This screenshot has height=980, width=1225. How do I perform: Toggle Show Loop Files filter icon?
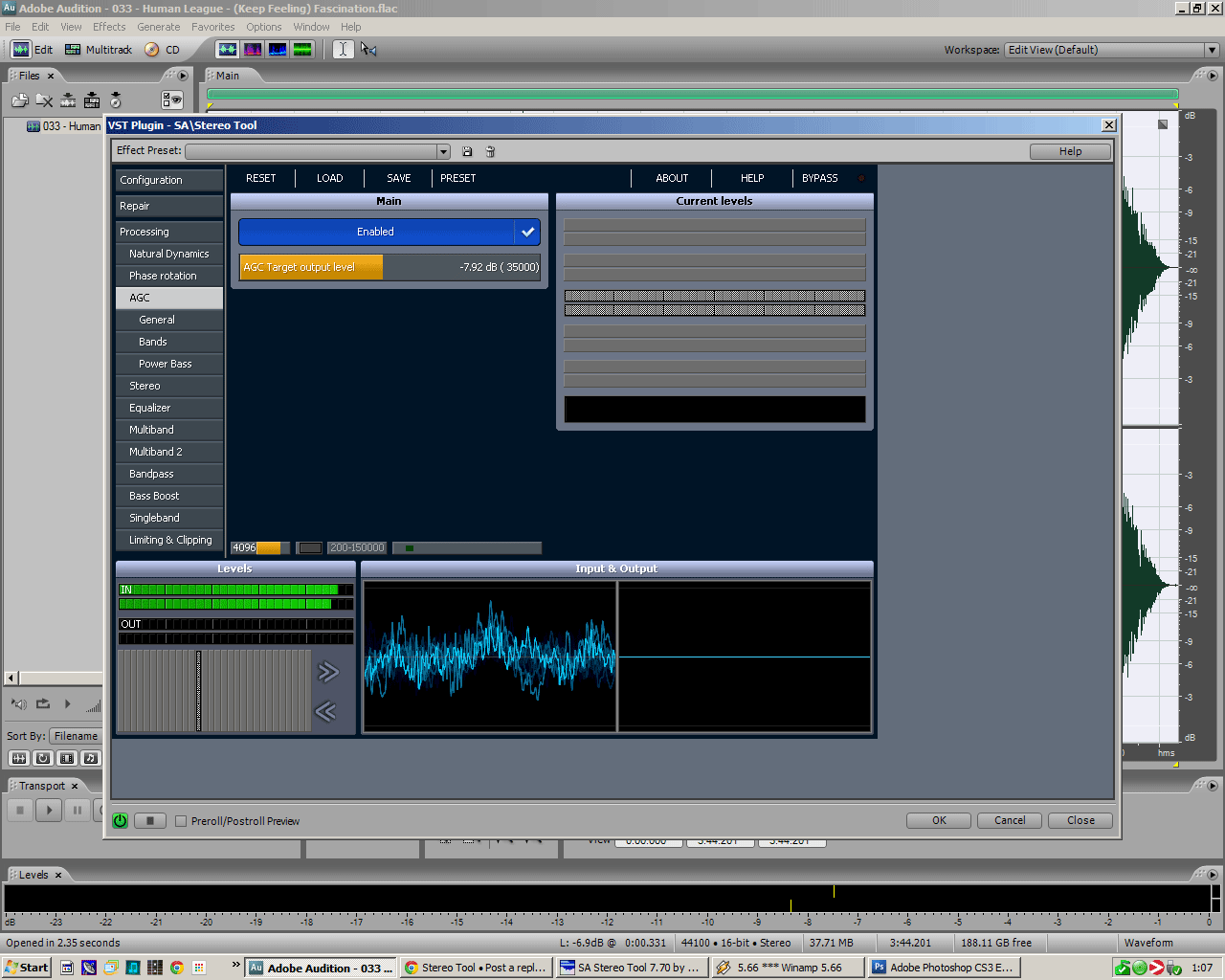pyautogui.click(x=42, y=758)
